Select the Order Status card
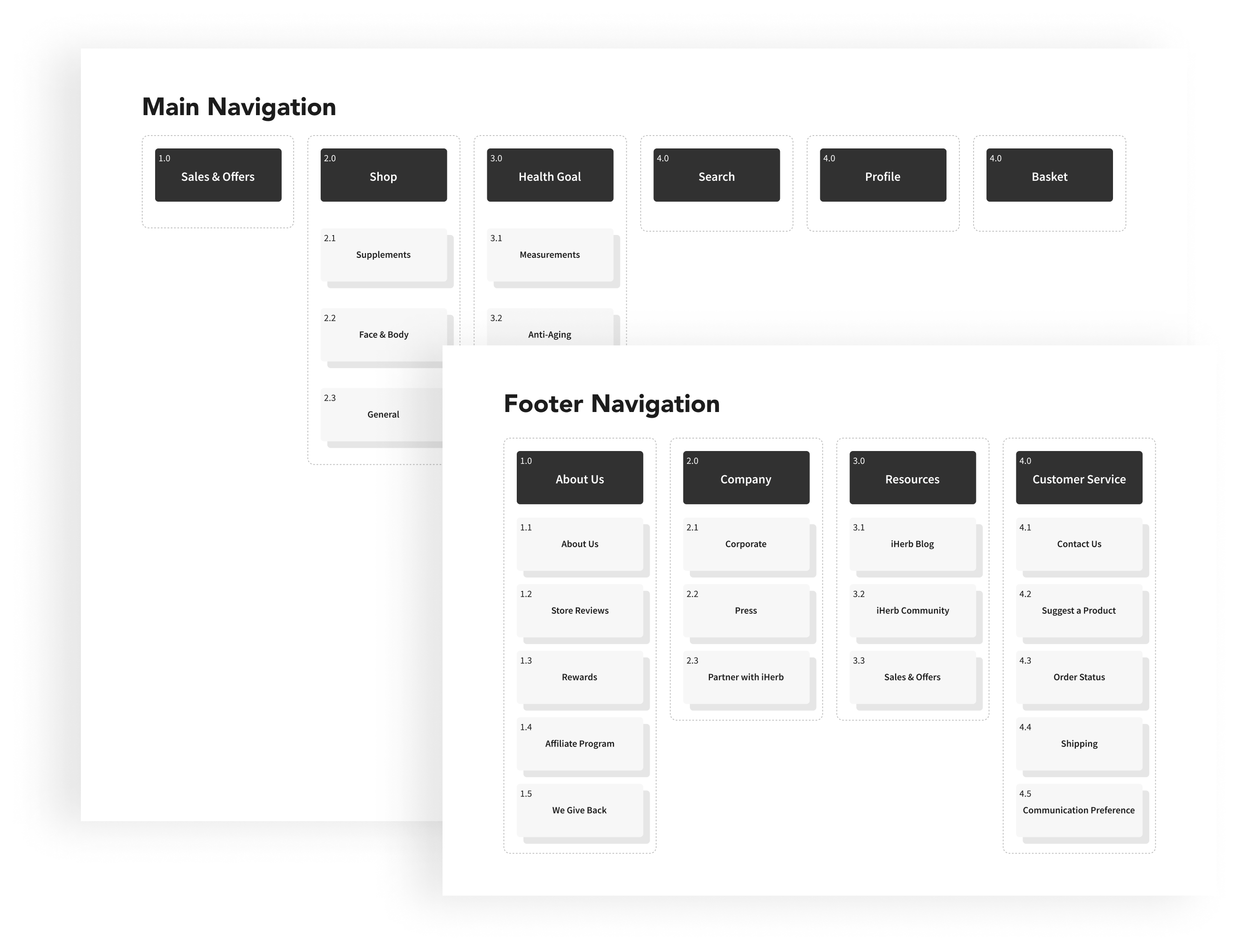This screenshot has height=952, width=1241. point(1079,677)
